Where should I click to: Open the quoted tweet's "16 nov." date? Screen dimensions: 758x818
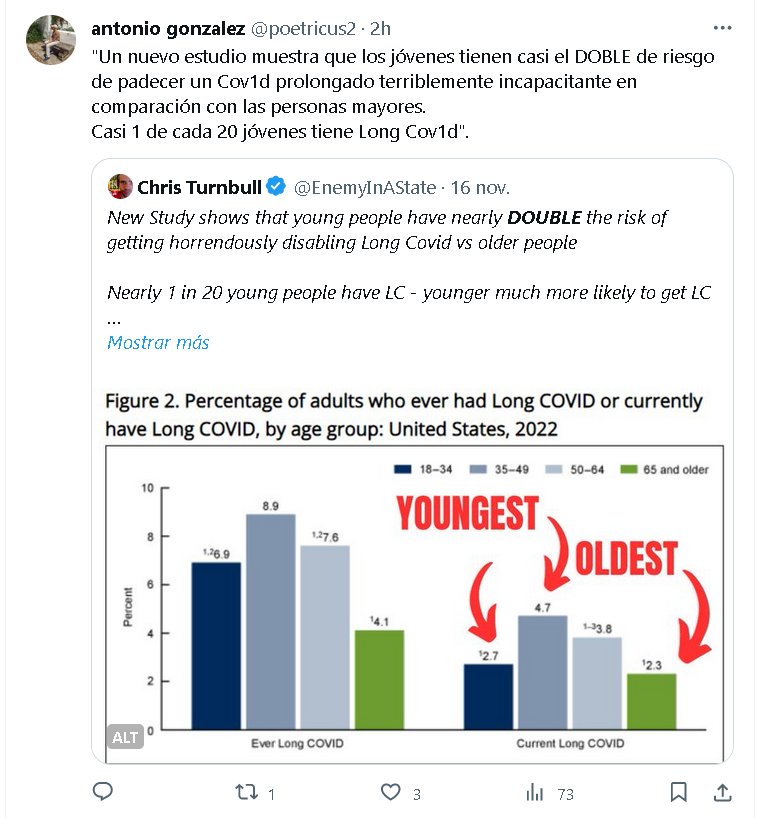click(480, 187)
